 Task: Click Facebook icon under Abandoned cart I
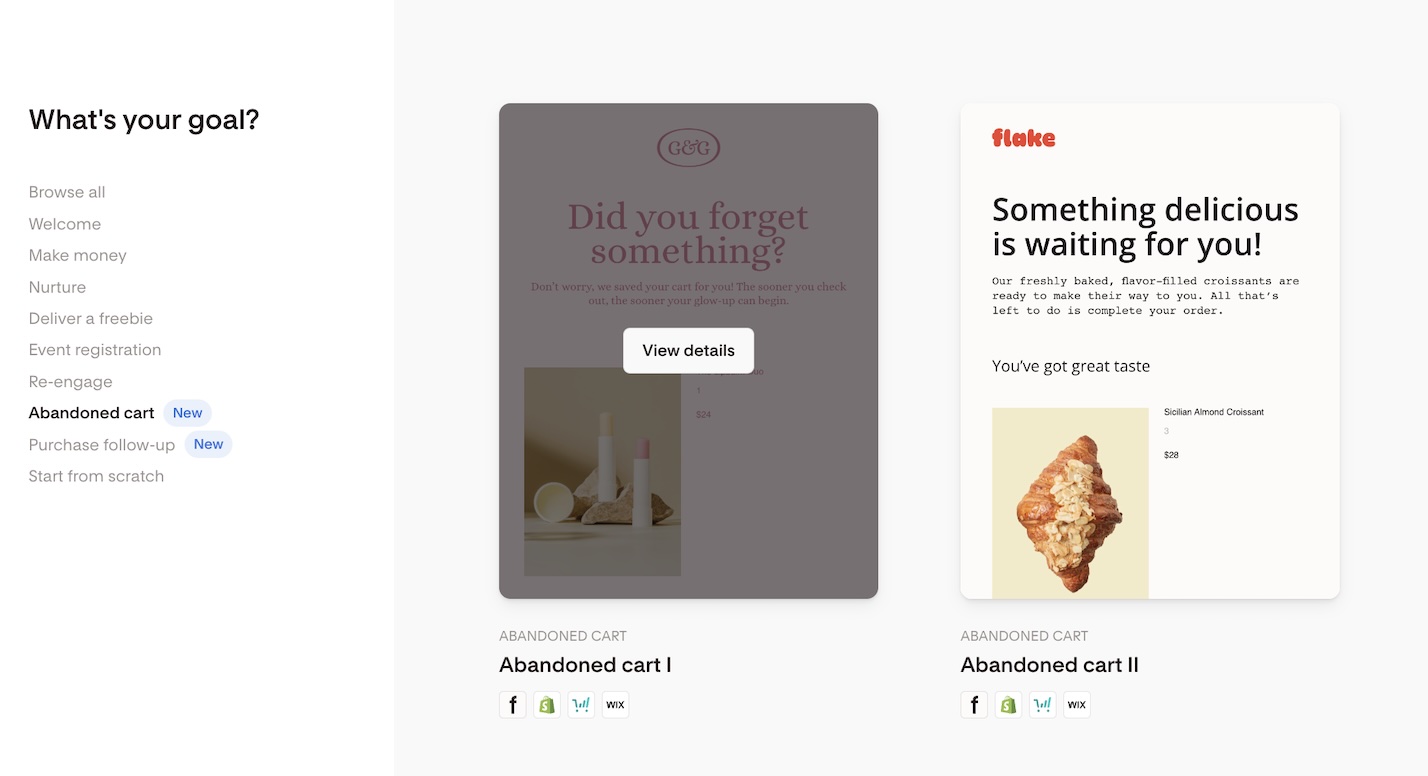click(513, 705)
